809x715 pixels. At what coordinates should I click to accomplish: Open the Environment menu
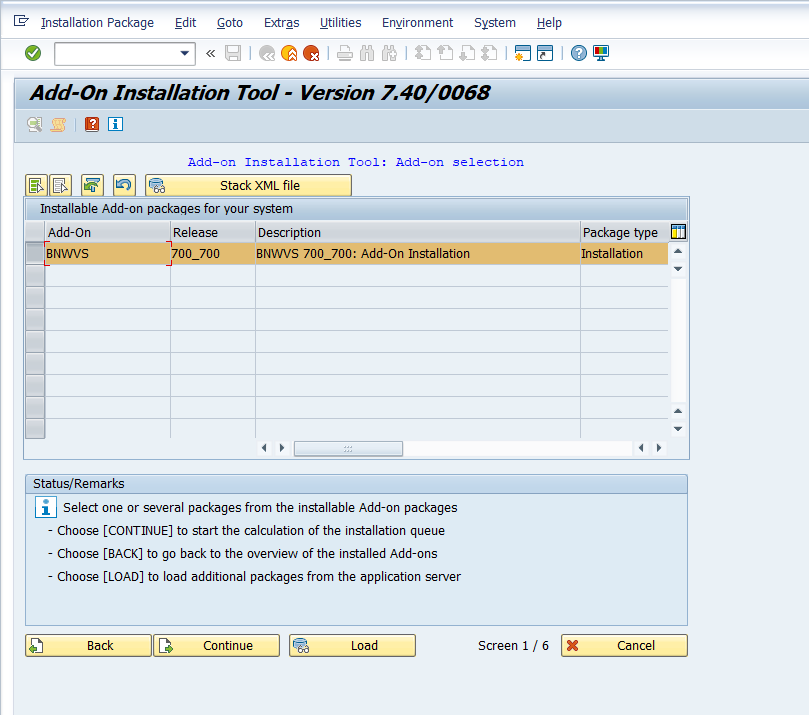pyautogui.click(x=417, y=22)
